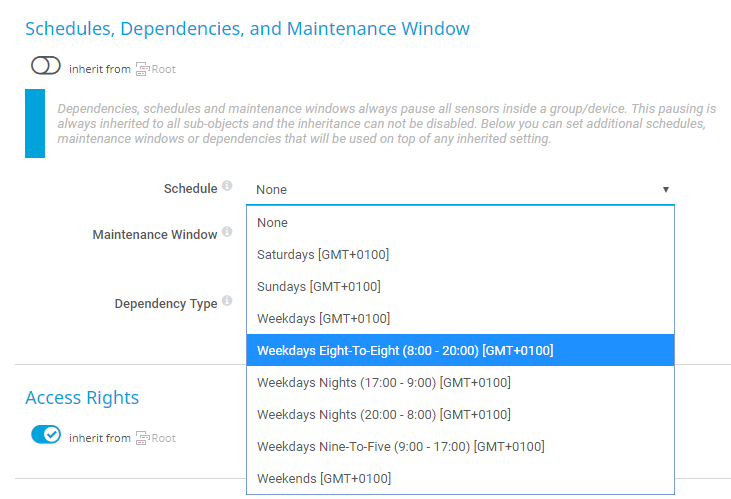
Task: Click the Root device icon under Schedules heading
Action: pyautogui.click(x=142, y=69)
